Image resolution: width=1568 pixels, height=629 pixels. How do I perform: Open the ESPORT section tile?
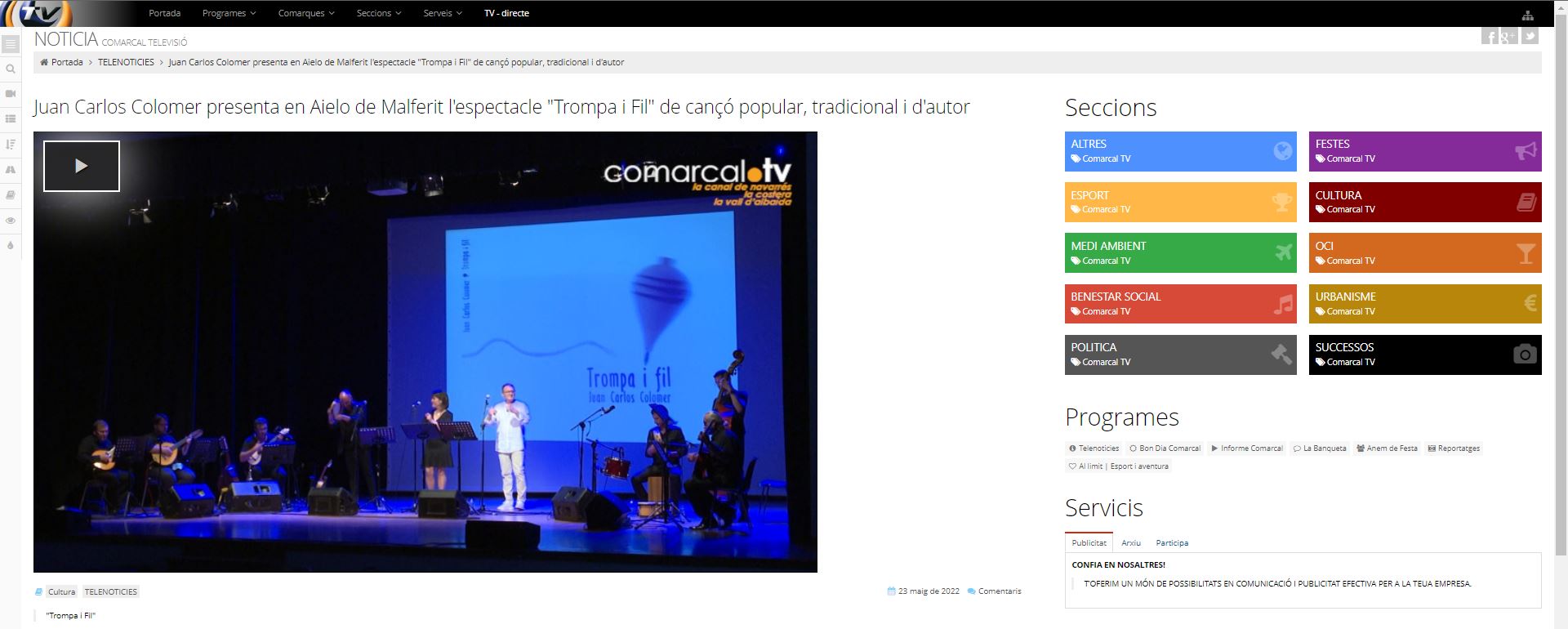coord(1180,202)
